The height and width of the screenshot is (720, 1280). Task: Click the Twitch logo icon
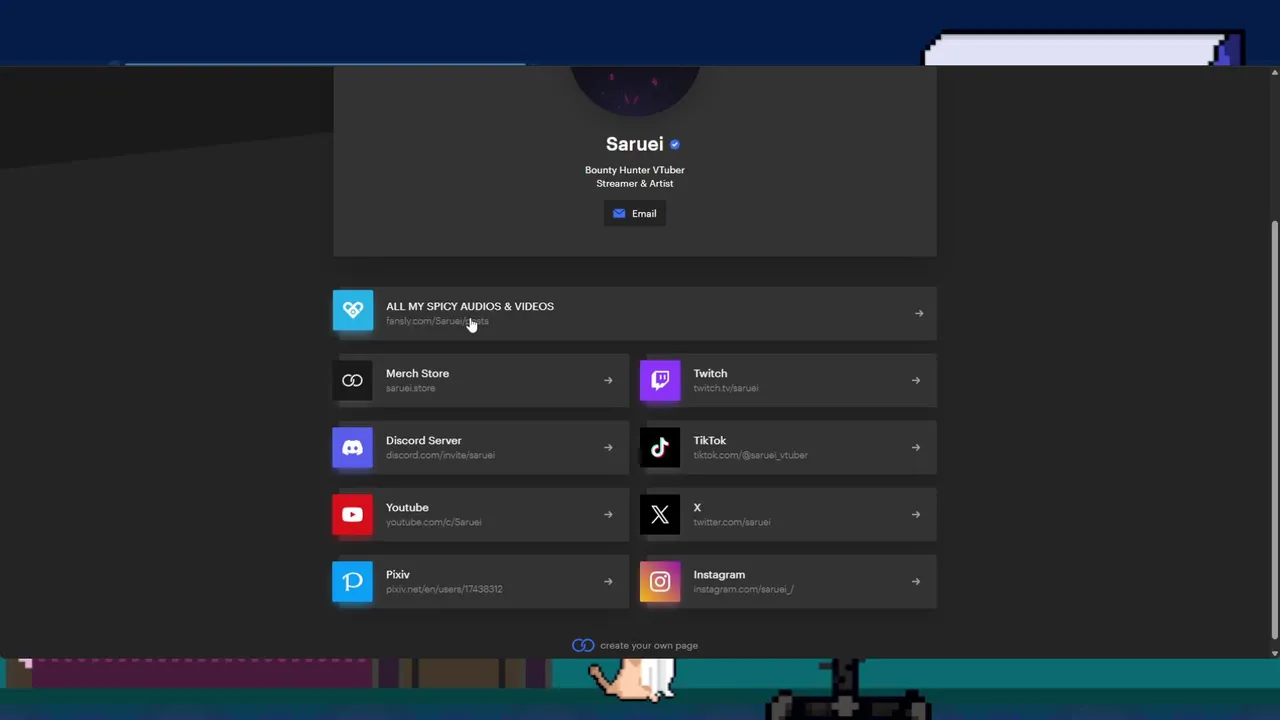(660, 380)
